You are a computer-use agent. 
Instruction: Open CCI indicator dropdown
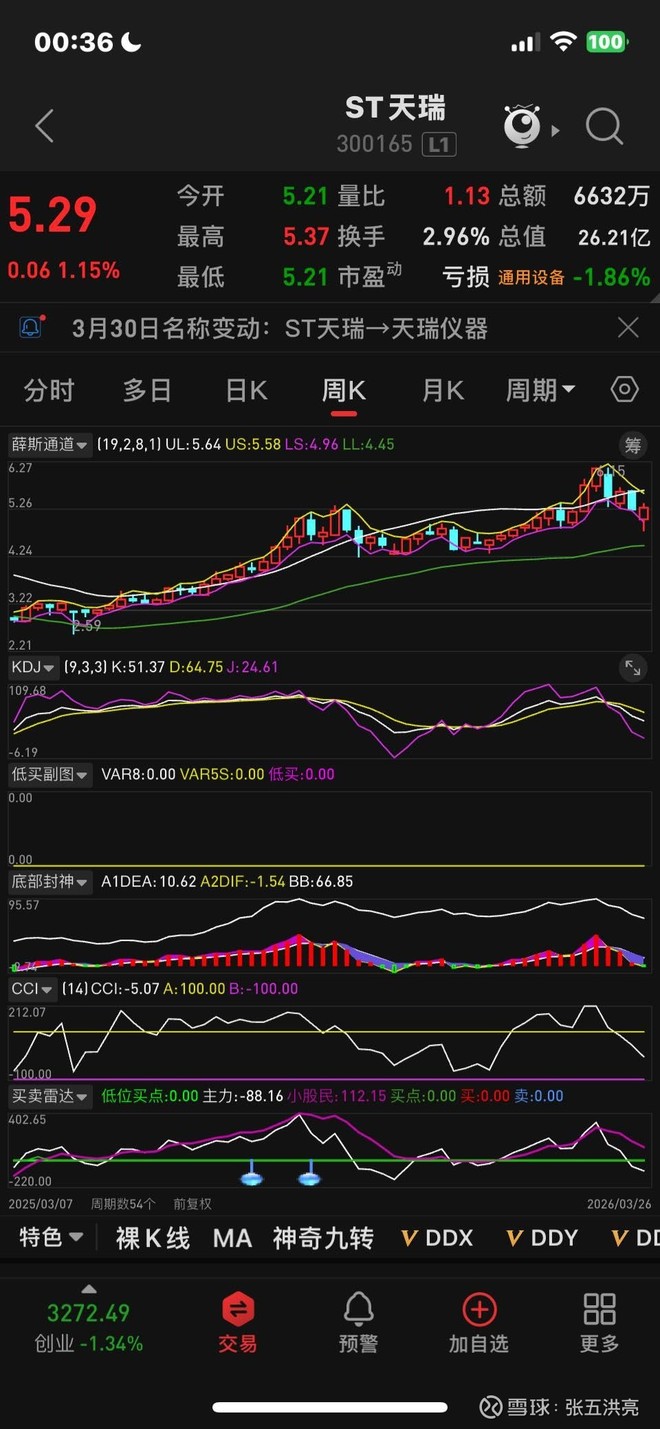click(31, 989)
